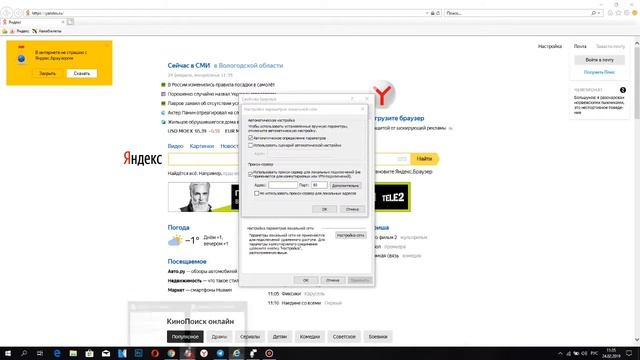The height and width of the screenshot is (360, 640).
Task: Select the Soviet KinoPoisk category
Action: tap(344, 337)
